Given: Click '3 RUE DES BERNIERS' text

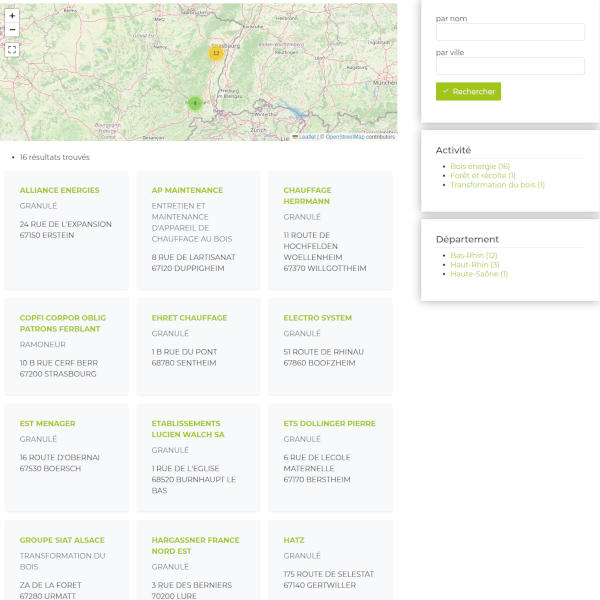Looking at the screenshot, I should click(191, 585).
